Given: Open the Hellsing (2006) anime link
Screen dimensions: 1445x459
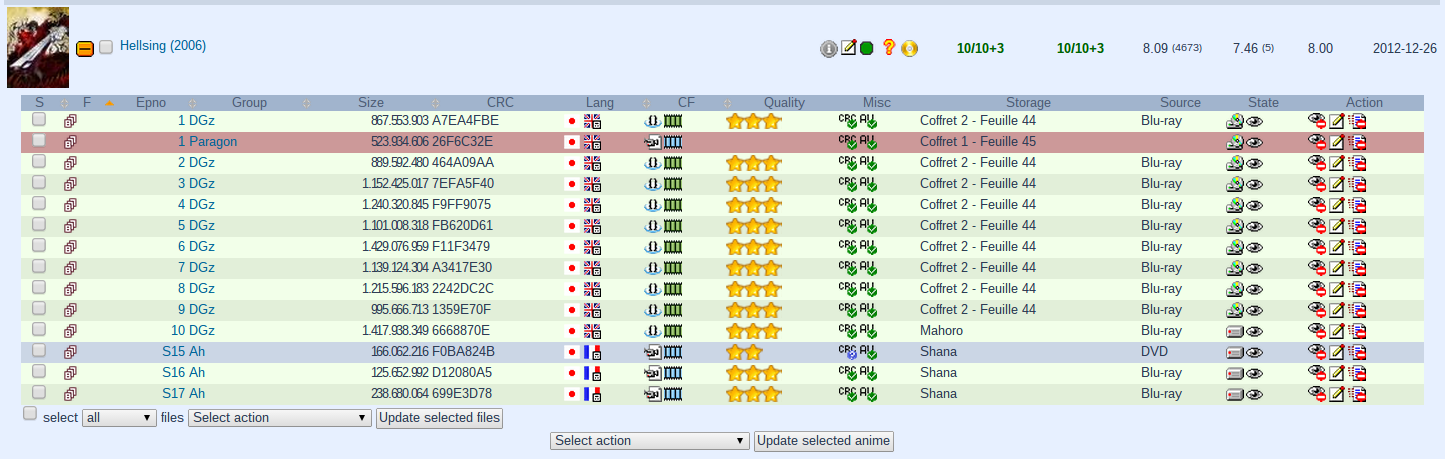Looking at the screenshot, I should (162, 46).
